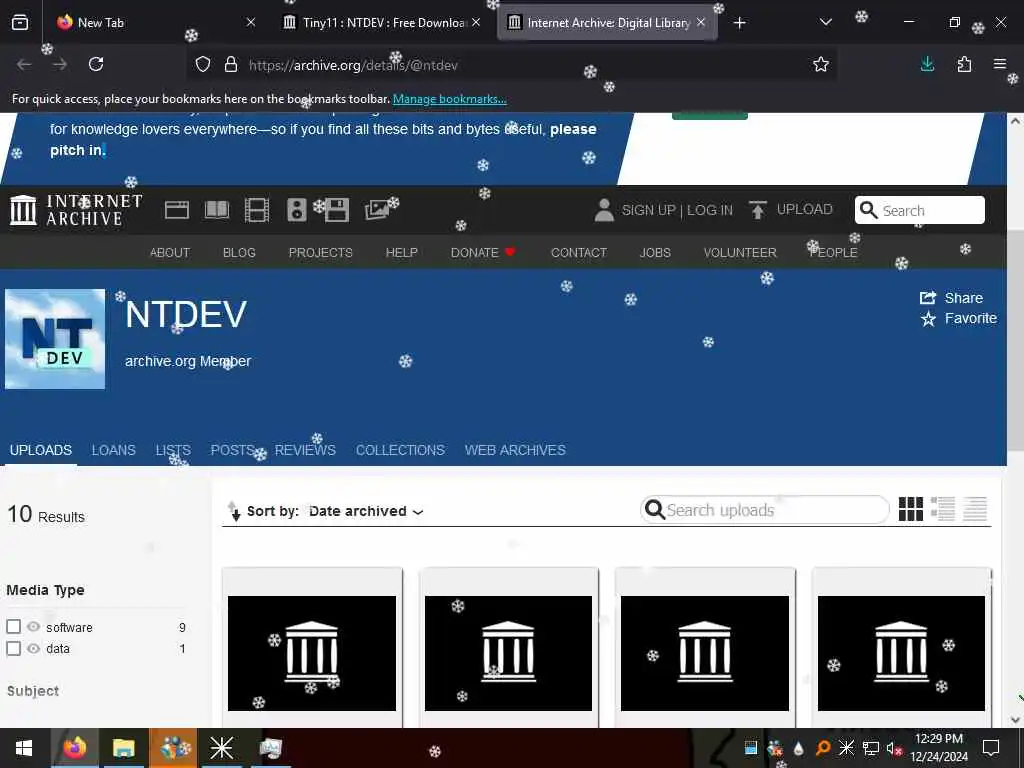
Task: Open the Blog link
Action: [239, 252]
